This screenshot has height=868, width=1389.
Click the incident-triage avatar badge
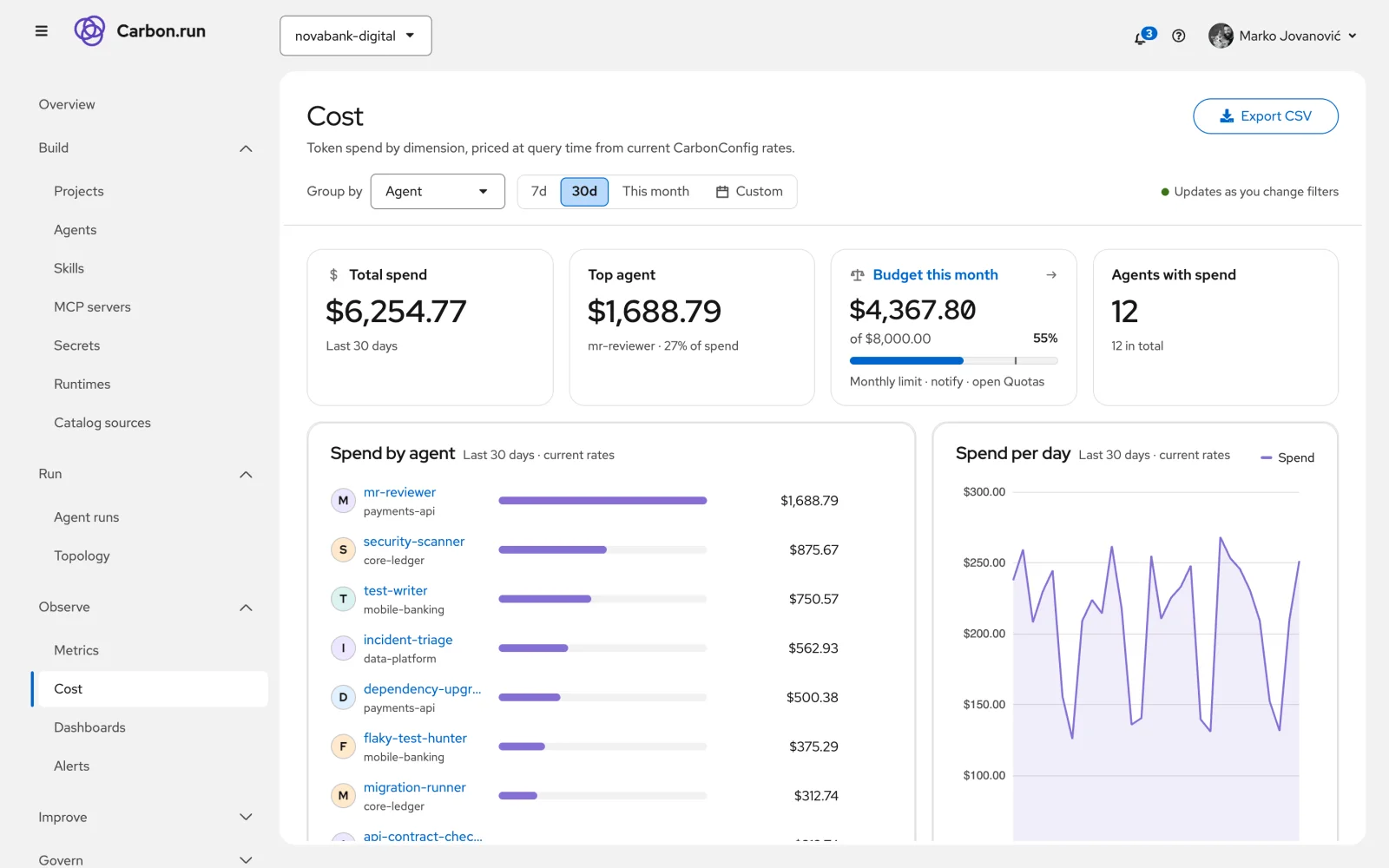[x=343, y=648]
